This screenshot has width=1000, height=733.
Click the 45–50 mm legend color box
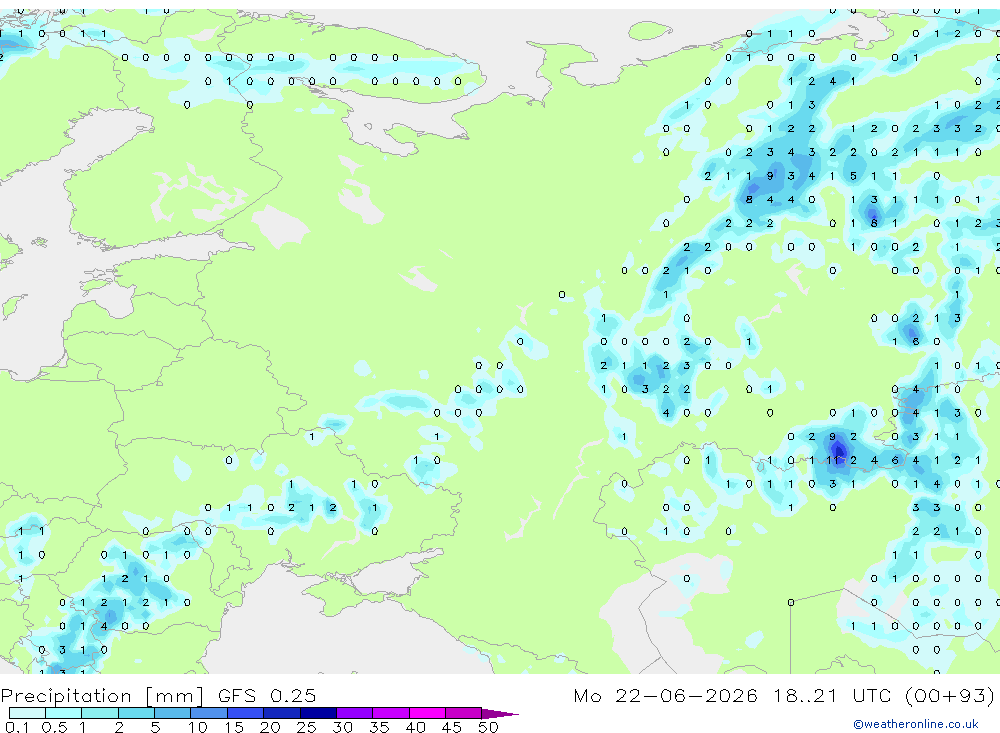[x=464, y=713]
